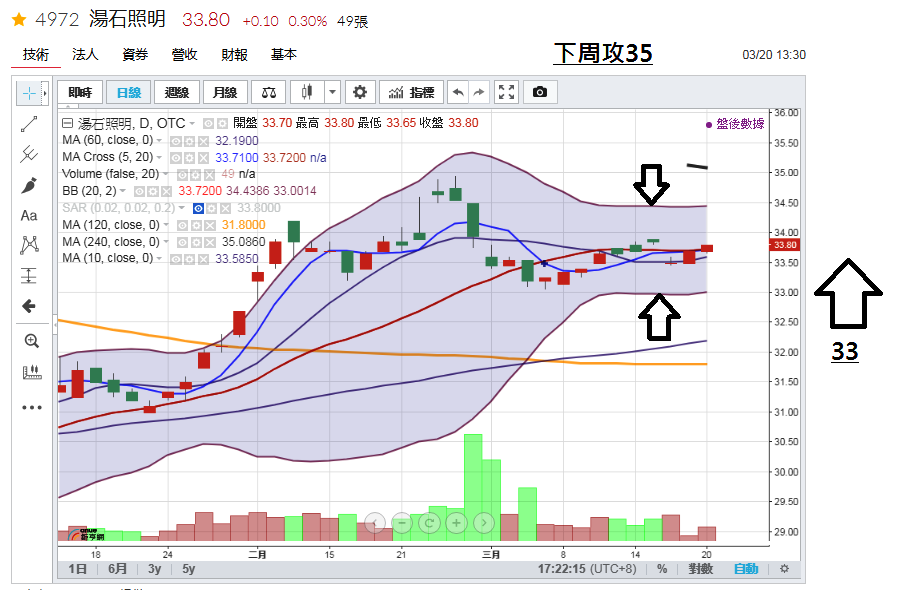Open dropdown for Volume (false, 20)
The width and height of the screenshot is (900, 600).
[165, 174]
